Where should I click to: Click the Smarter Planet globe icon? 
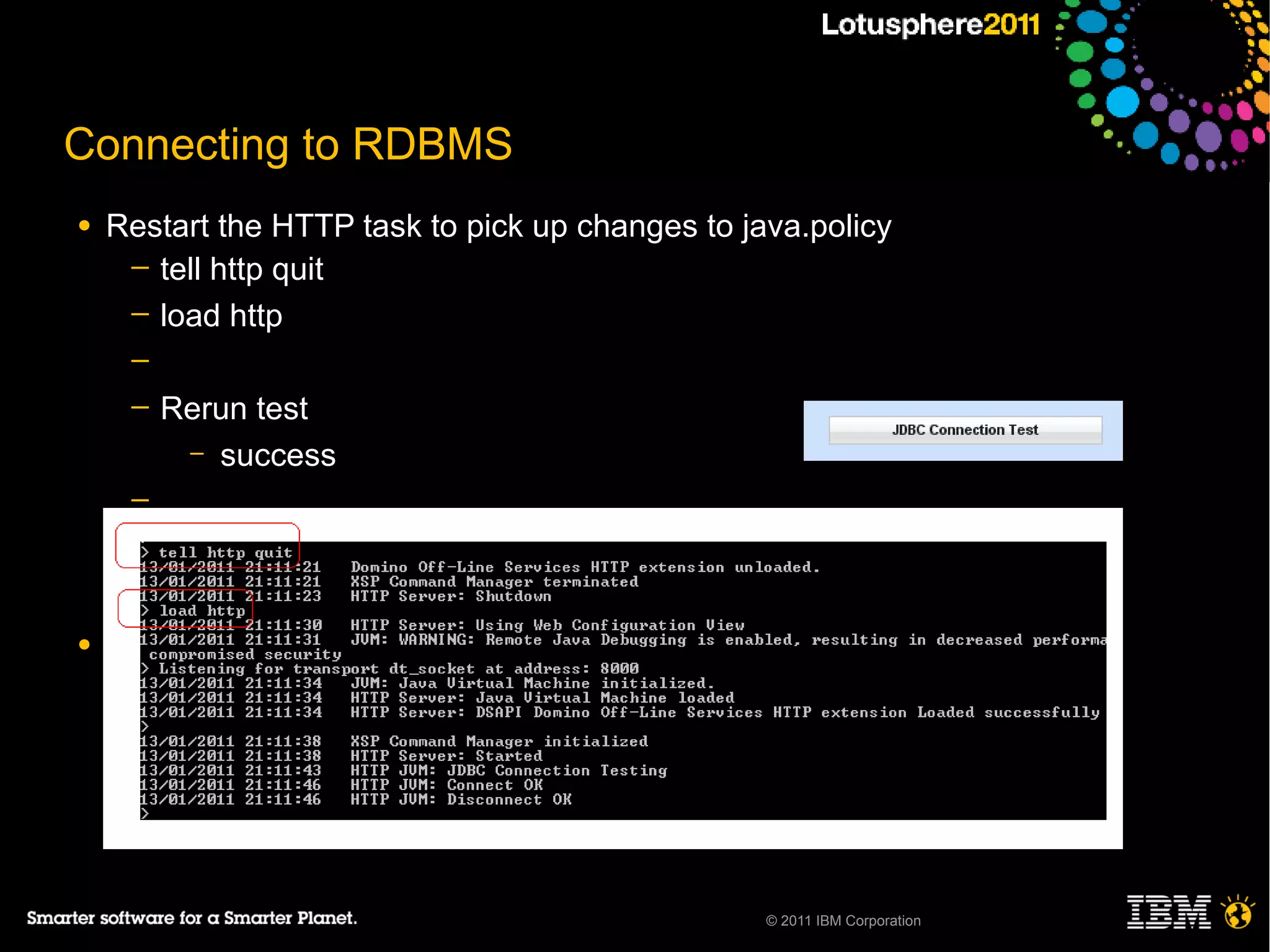1238,912
